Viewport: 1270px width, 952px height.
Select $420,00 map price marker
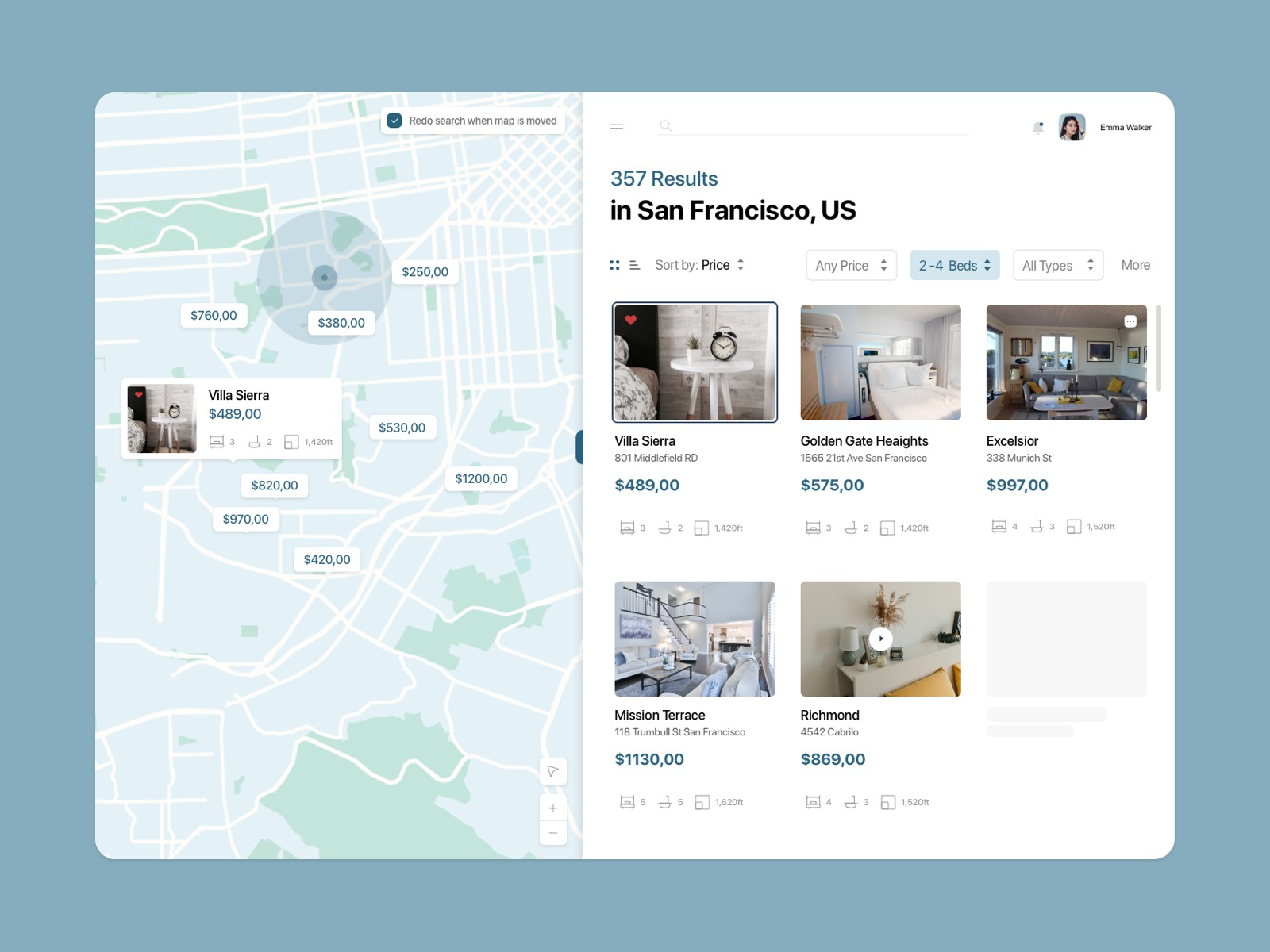327,559
